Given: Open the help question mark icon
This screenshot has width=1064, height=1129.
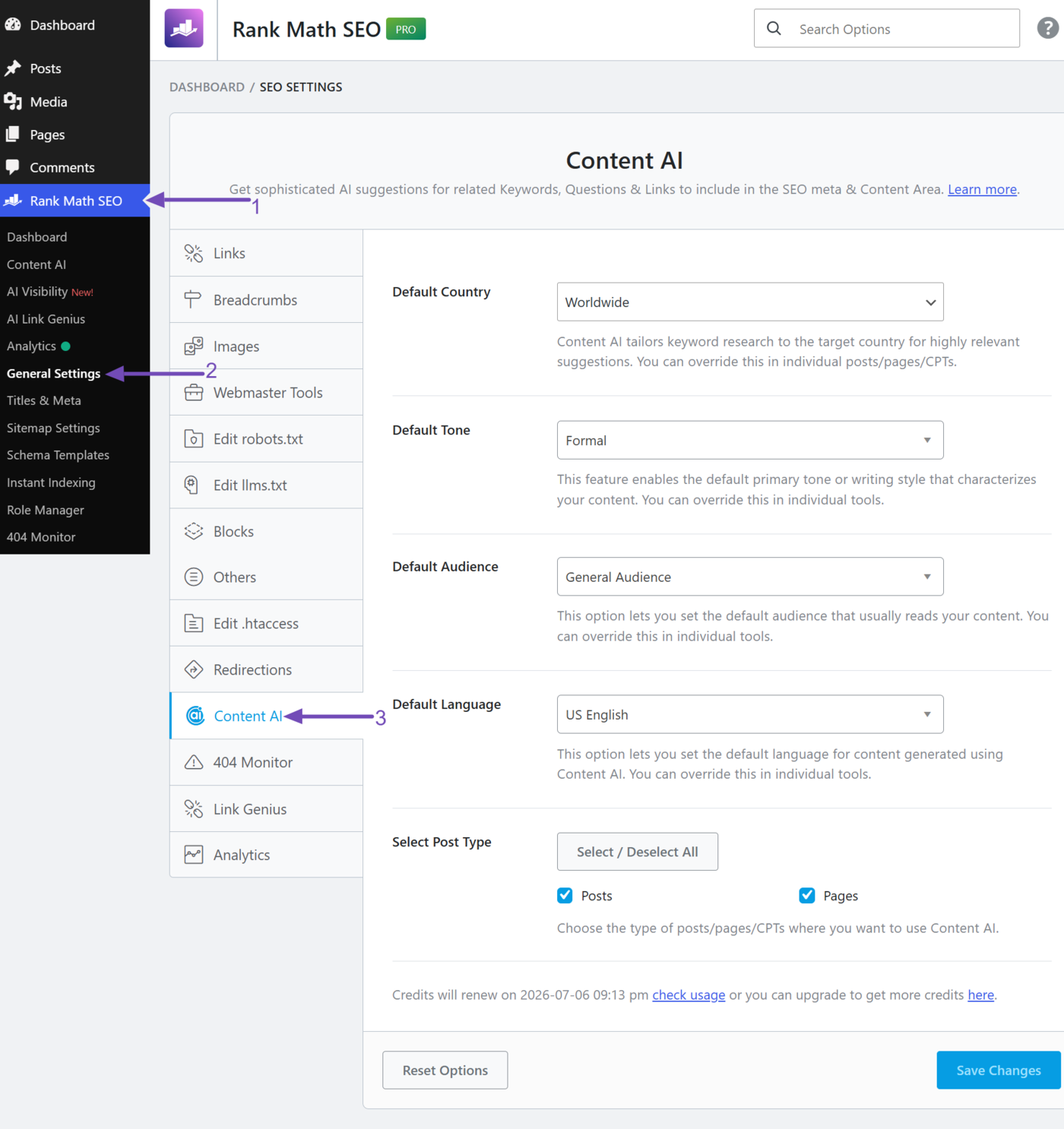Looking at the screenshot, I should [1048, 28].
